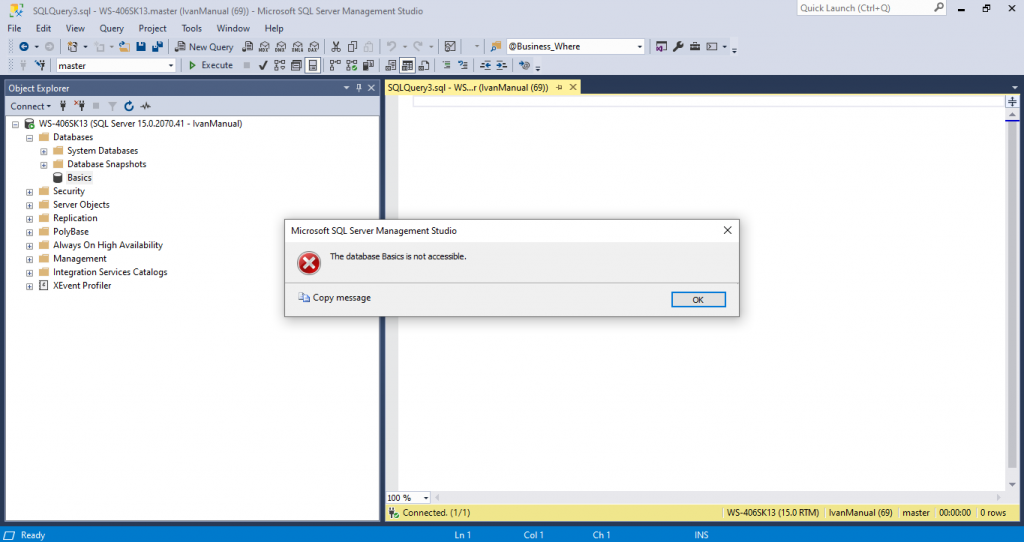This screenshot has height=542, width=1024.
Task: Click Display Estimated Execution Plan icon
Action: [280, 65]
